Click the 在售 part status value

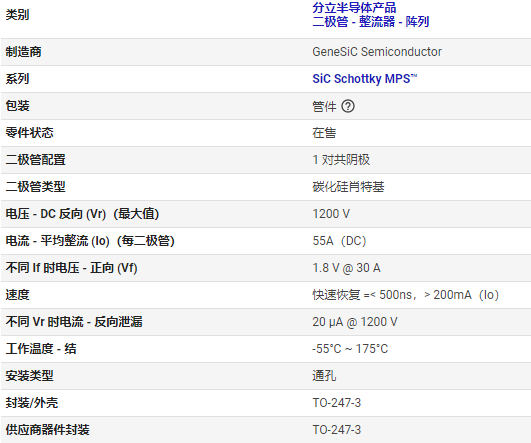pos(324,133)
